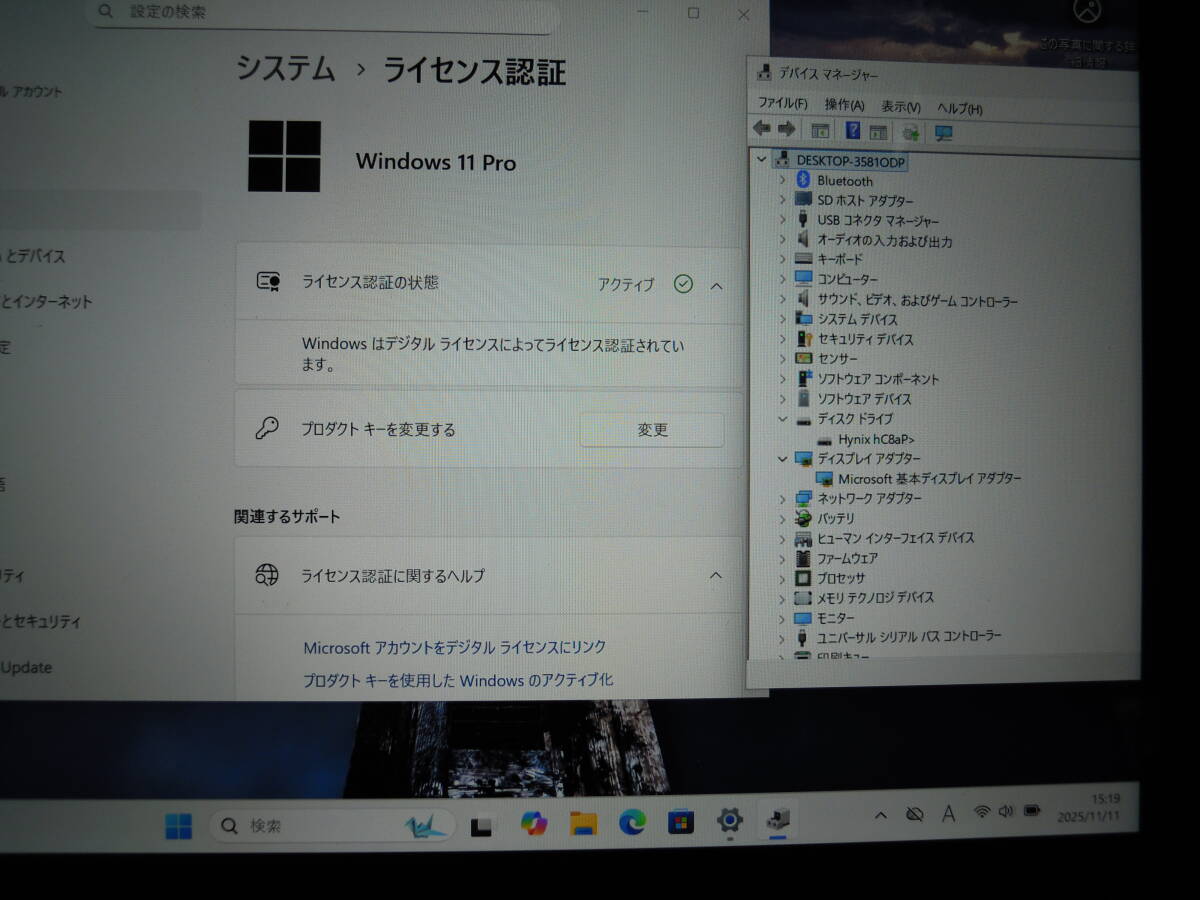Click the taskbar 検索 search box
This screenshot has width=1200, height=900.
[330, 826]
